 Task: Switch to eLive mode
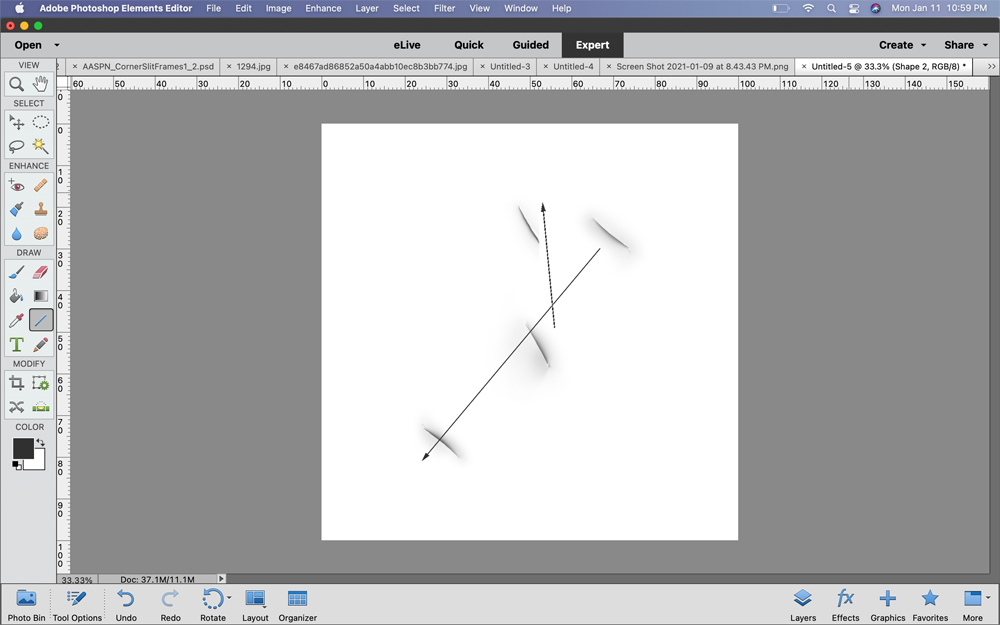coord(407,45)
